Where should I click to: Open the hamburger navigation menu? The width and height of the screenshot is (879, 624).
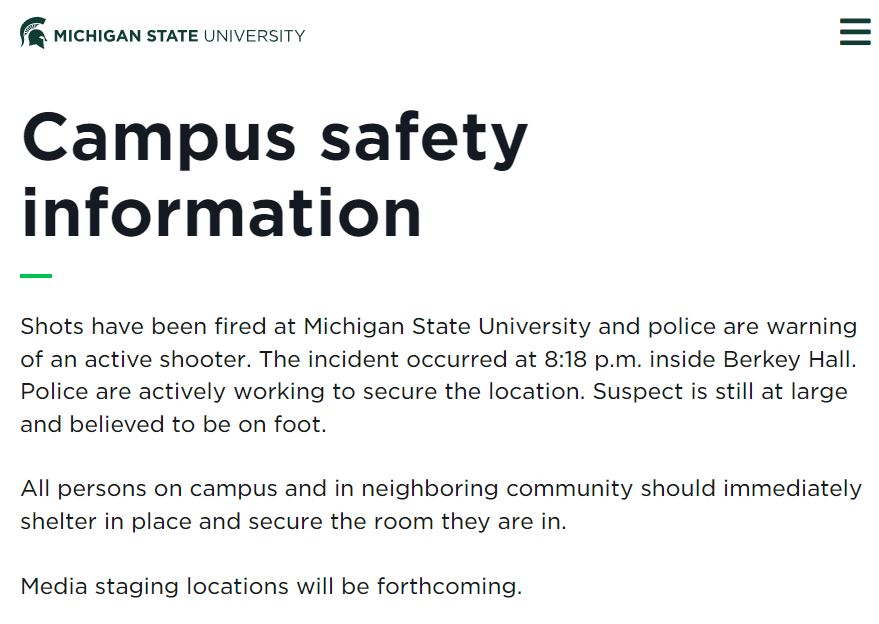pyautogui.click(x=855, y=31)
